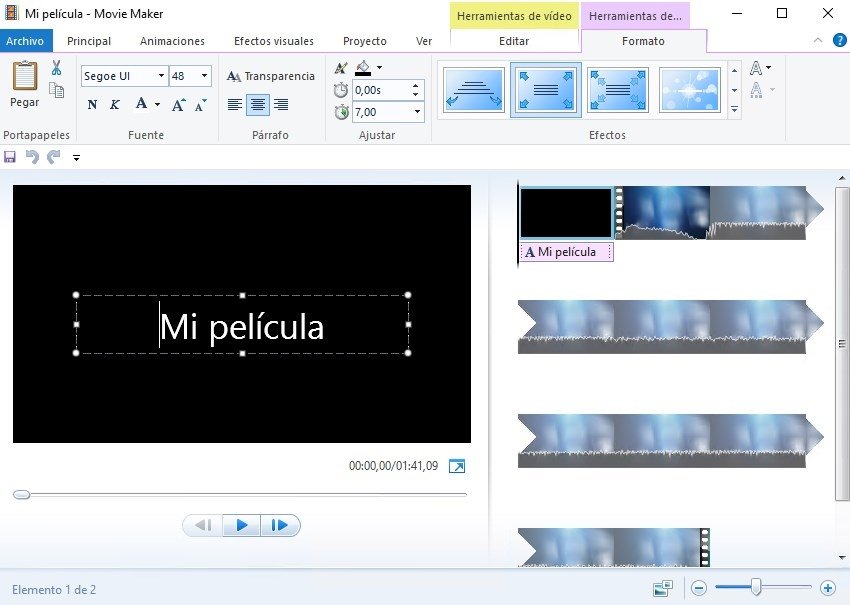Click the next frame playback button
This screenshot has width=850, height=605.
click(280, 525)
